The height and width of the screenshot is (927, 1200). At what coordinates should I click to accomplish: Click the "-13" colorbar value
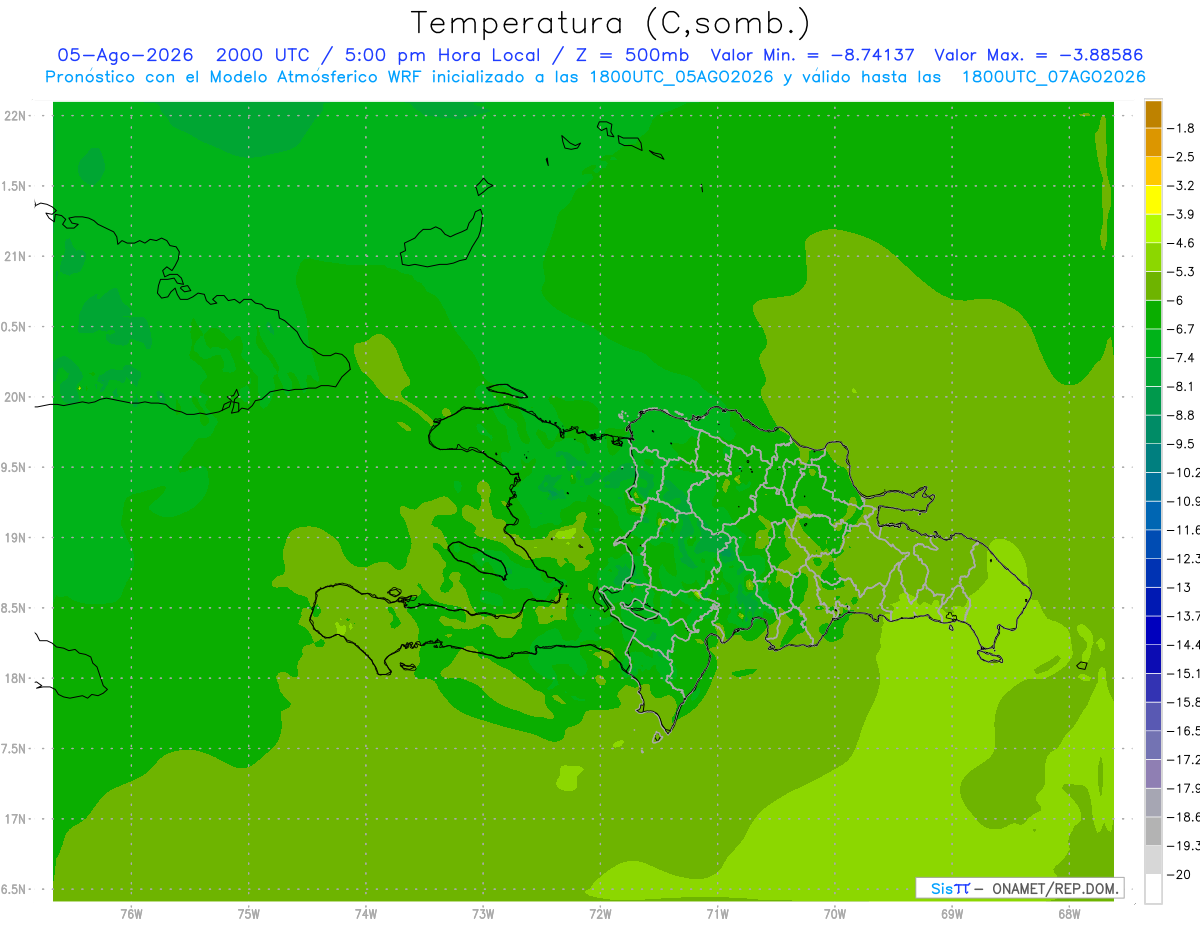click(1179, 587)
